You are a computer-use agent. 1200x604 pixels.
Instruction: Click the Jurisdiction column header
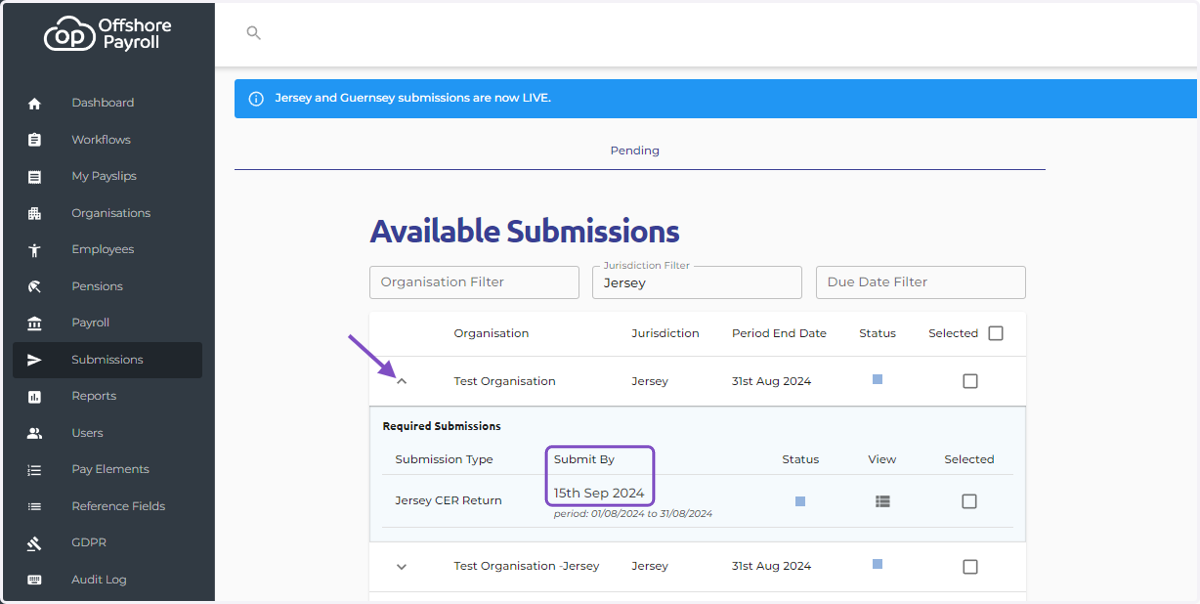665,333
